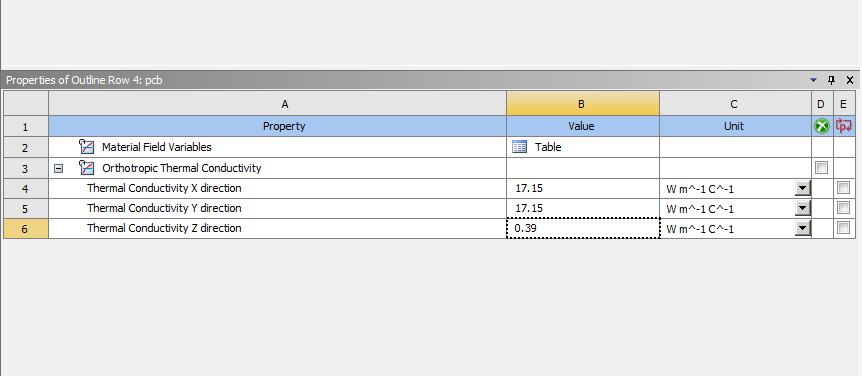Toggle parameterize checkbox for X direction conductivity

(843, 188)
